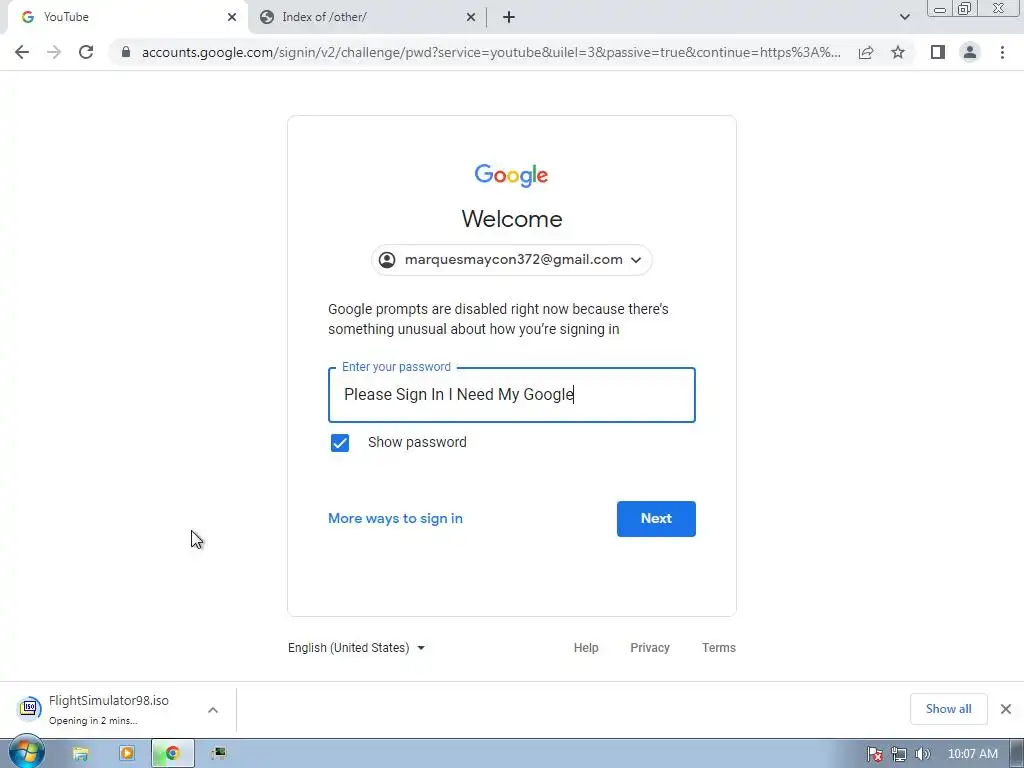Close the downloads bar
The image size is (1024, 768).
[1006, 709]
